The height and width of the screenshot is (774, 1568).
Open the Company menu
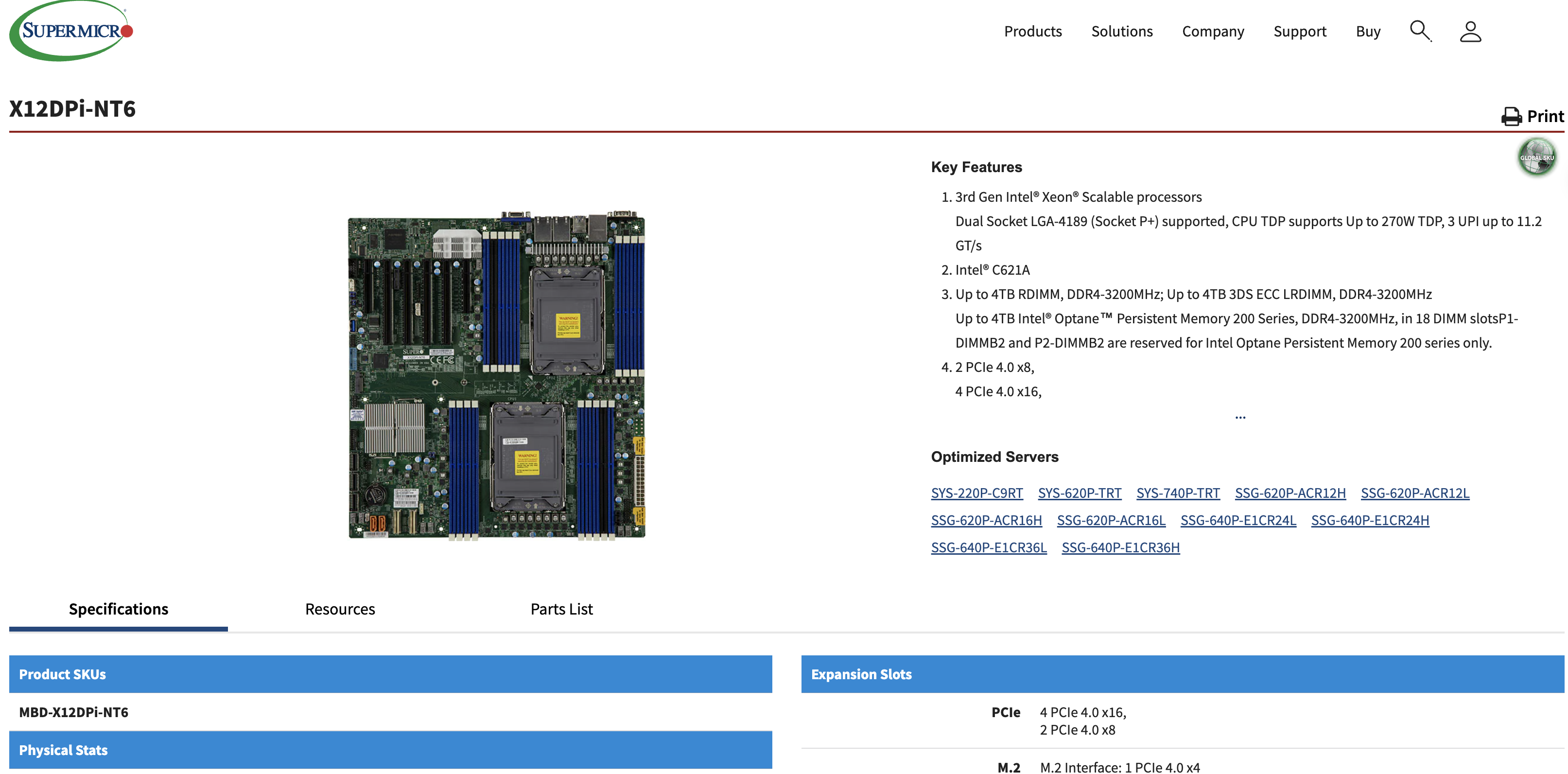(x=1213, y=32)
